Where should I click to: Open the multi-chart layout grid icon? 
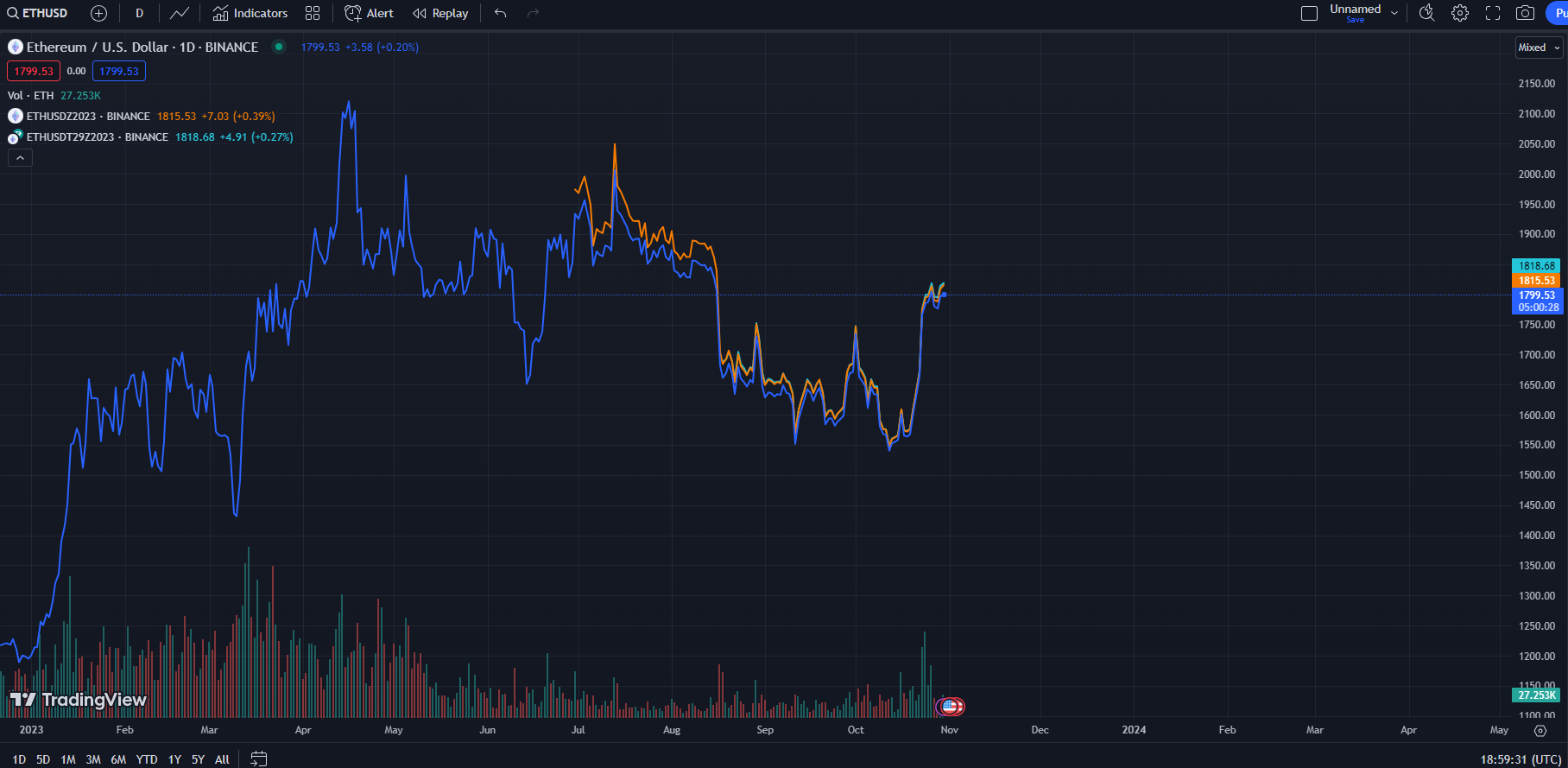(313, 13)
